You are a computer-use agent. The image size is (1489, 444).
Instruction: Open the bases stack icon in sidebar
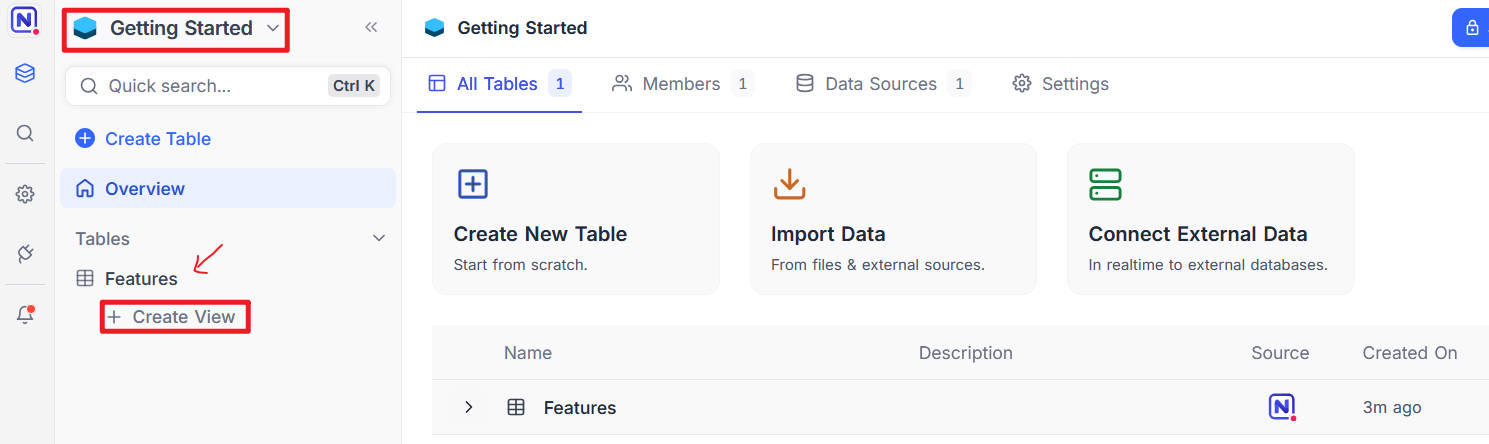tap(25, 73)
